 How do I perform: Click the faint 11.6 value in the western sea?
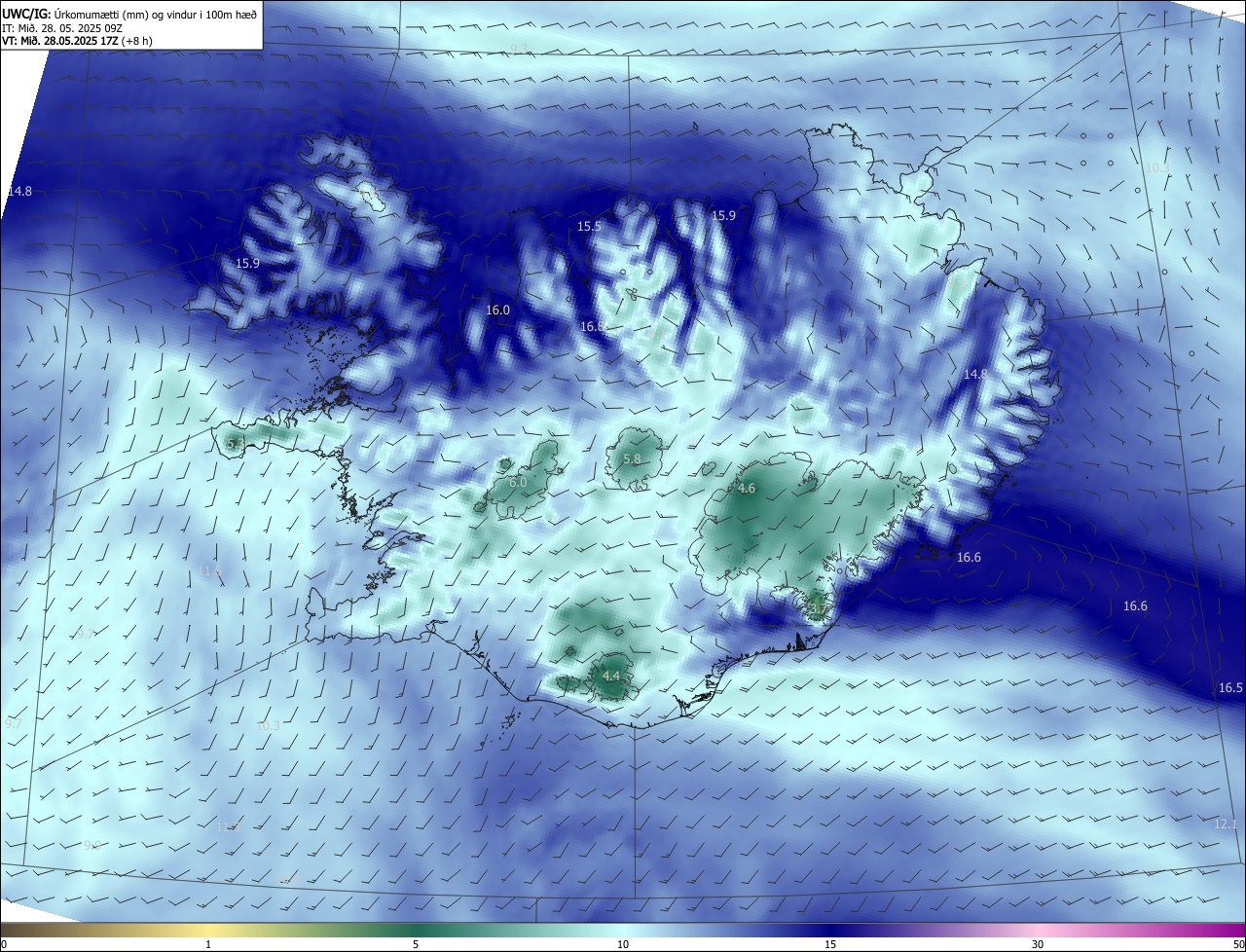[210, 570]
